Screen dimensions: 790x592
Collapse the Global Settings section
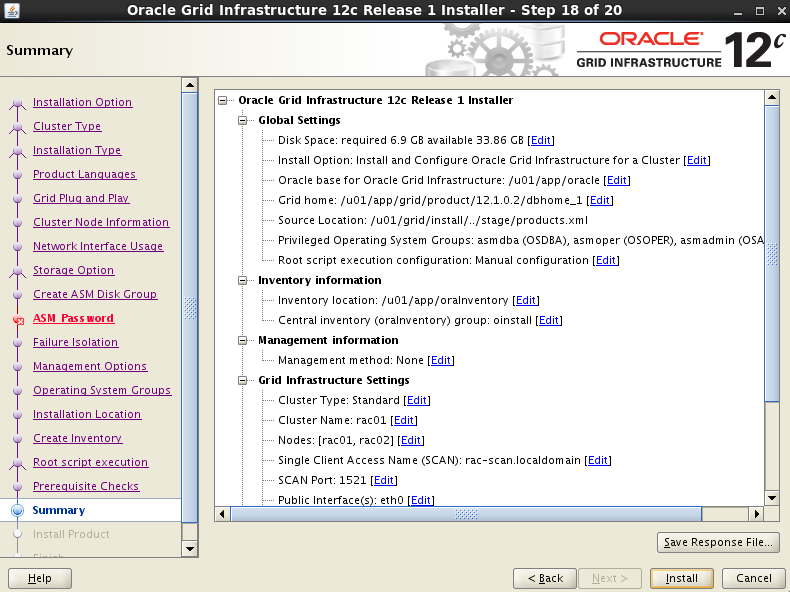(242, 120)
